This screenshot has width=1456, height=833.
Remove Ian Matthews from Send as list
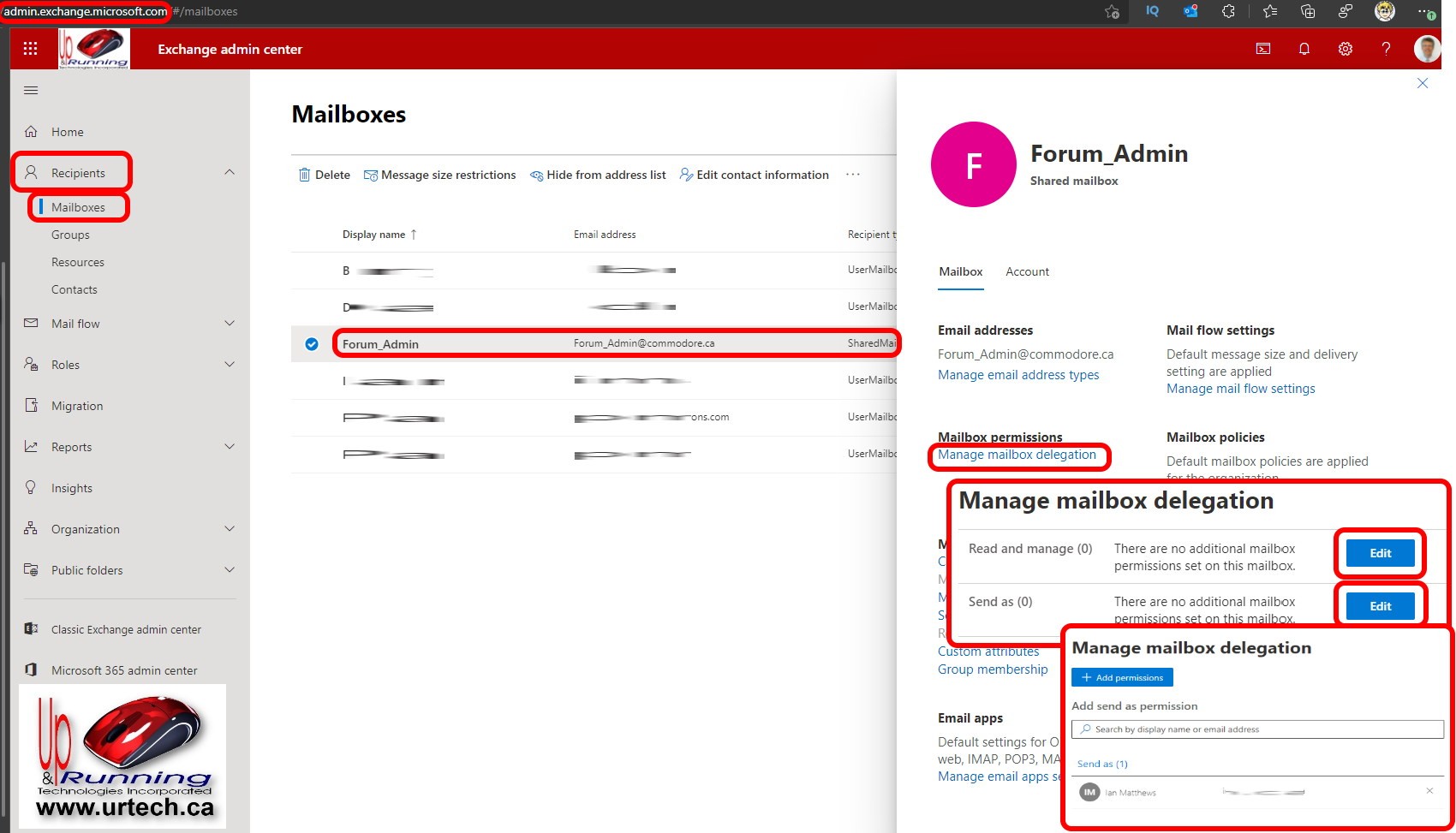click(1429, 792)
